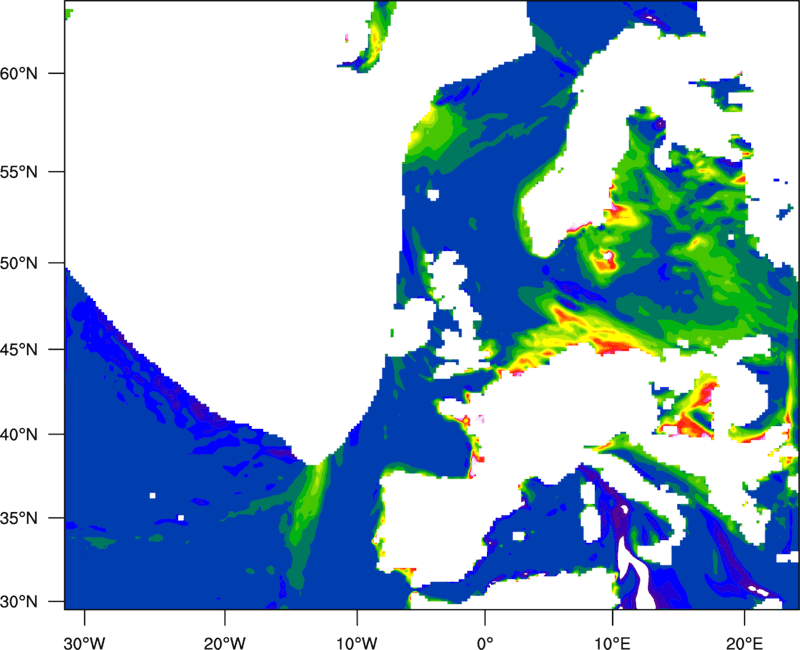Screen dimensions: 800x650
Task: Click the 40°N latitude label
Action: click(19, 435)
